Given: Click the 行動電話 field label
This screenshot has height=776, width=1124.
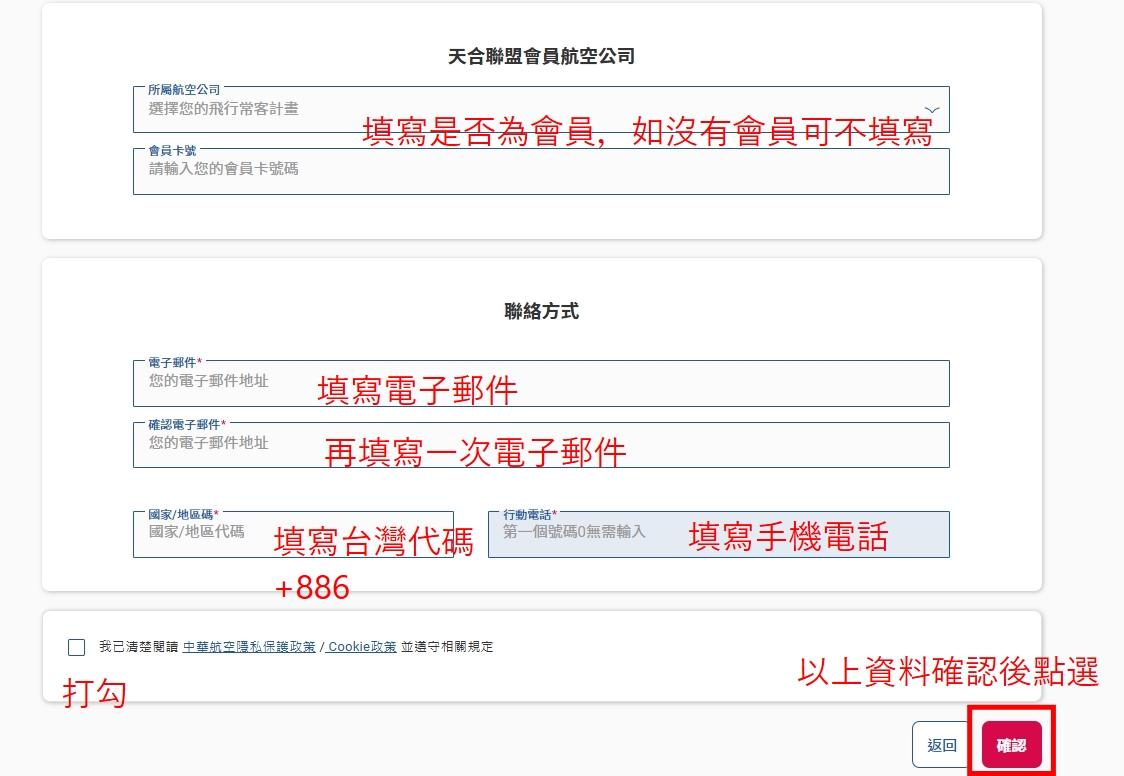Looking at the screenshot, I should pos(529,514).
